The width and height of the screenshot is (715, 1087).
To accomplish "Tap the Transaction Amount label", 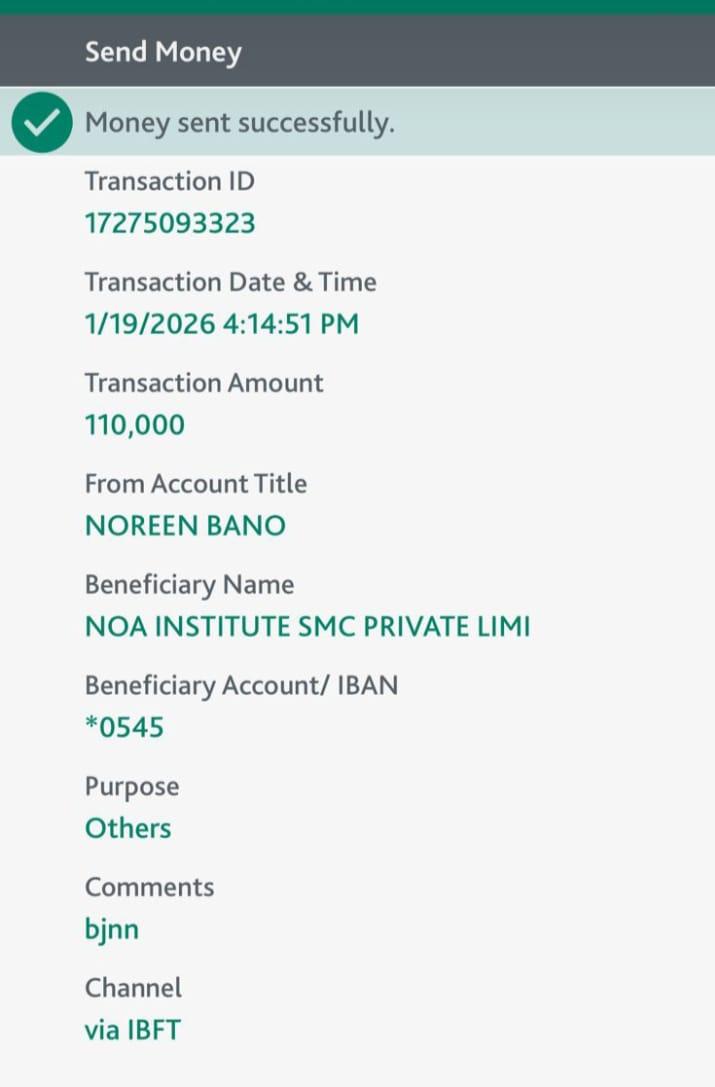I will 204,383.
